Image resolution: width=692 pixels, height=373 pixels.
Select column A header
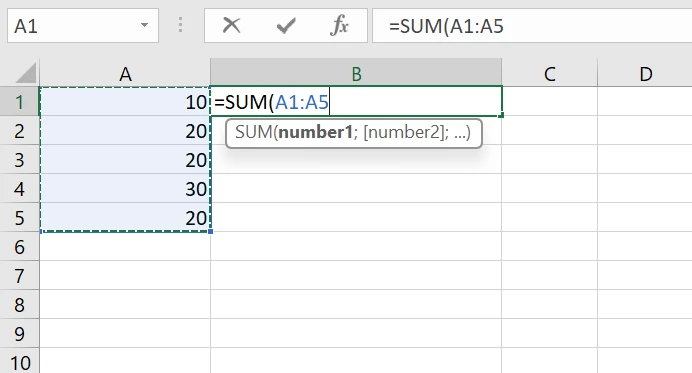click(125, 74)
